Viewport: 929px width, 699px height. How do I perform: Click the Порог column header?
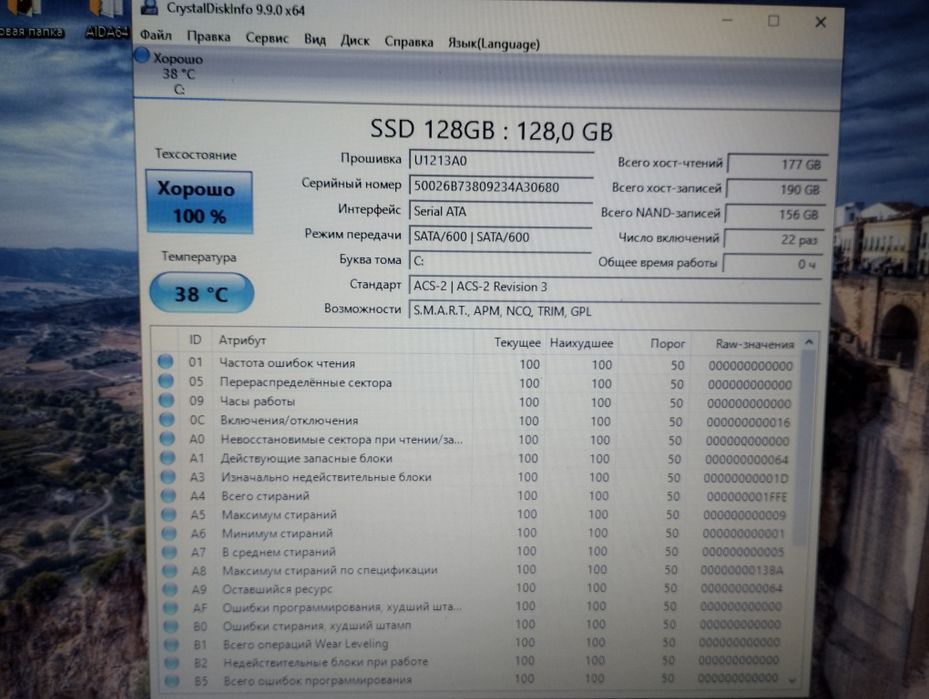click(667, 344)
